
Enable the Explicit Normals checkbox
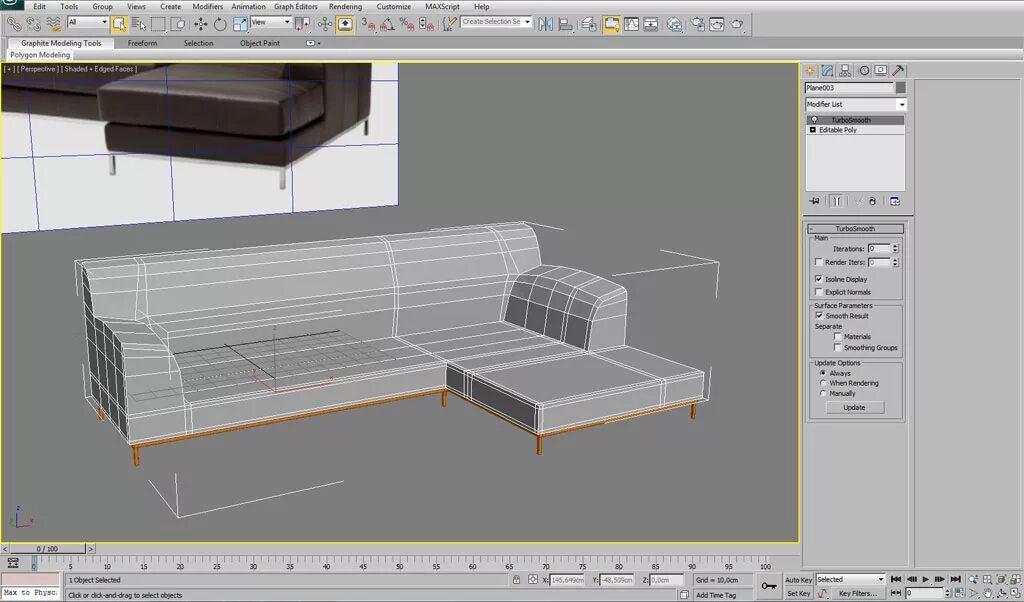(819, 292)
